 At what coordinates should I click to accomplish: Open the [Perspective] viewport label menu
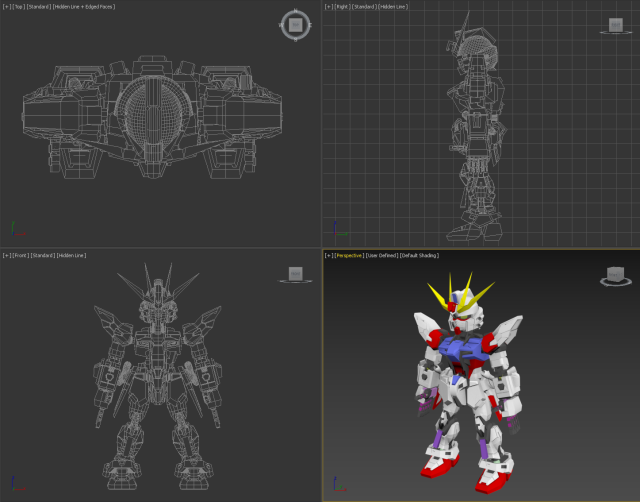[349, 255]
